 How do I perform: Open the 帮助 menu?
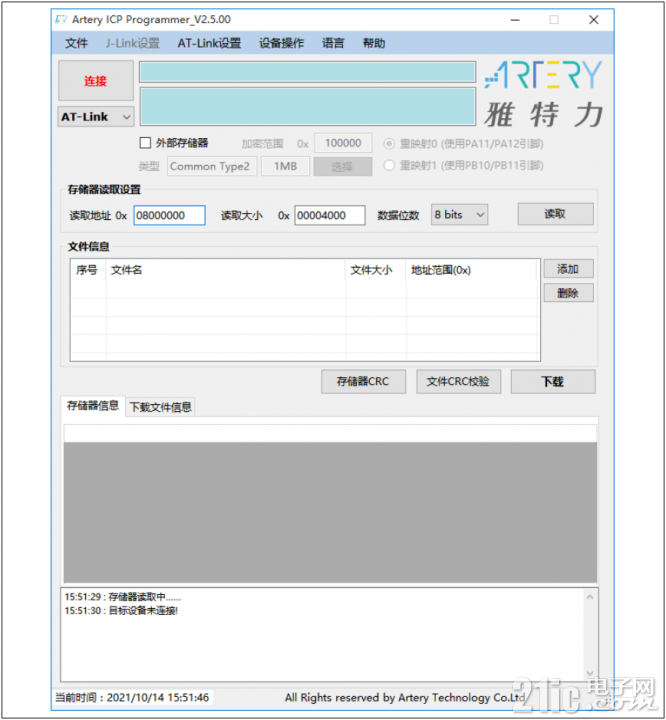pos(374,43)
